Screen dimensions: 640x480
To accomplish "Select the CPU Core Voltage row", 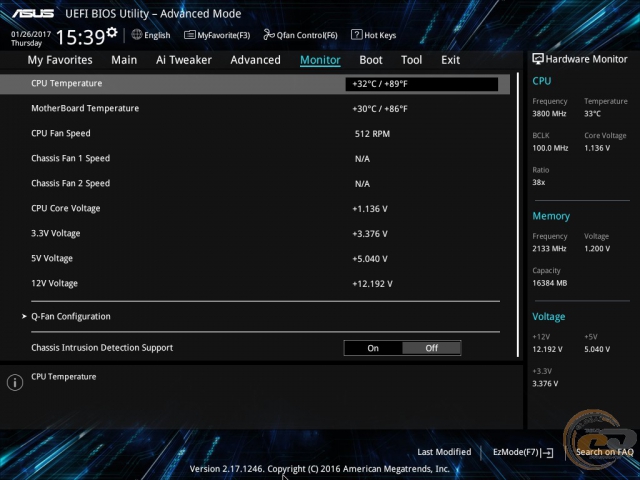I will coord(255,209).
